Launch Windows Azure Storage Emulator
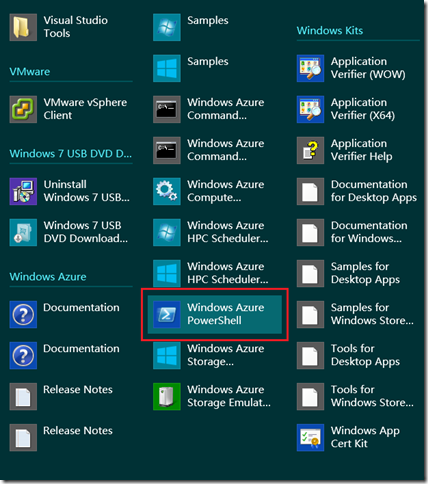Viewport: 428px width, 484px height. point(212,396)
